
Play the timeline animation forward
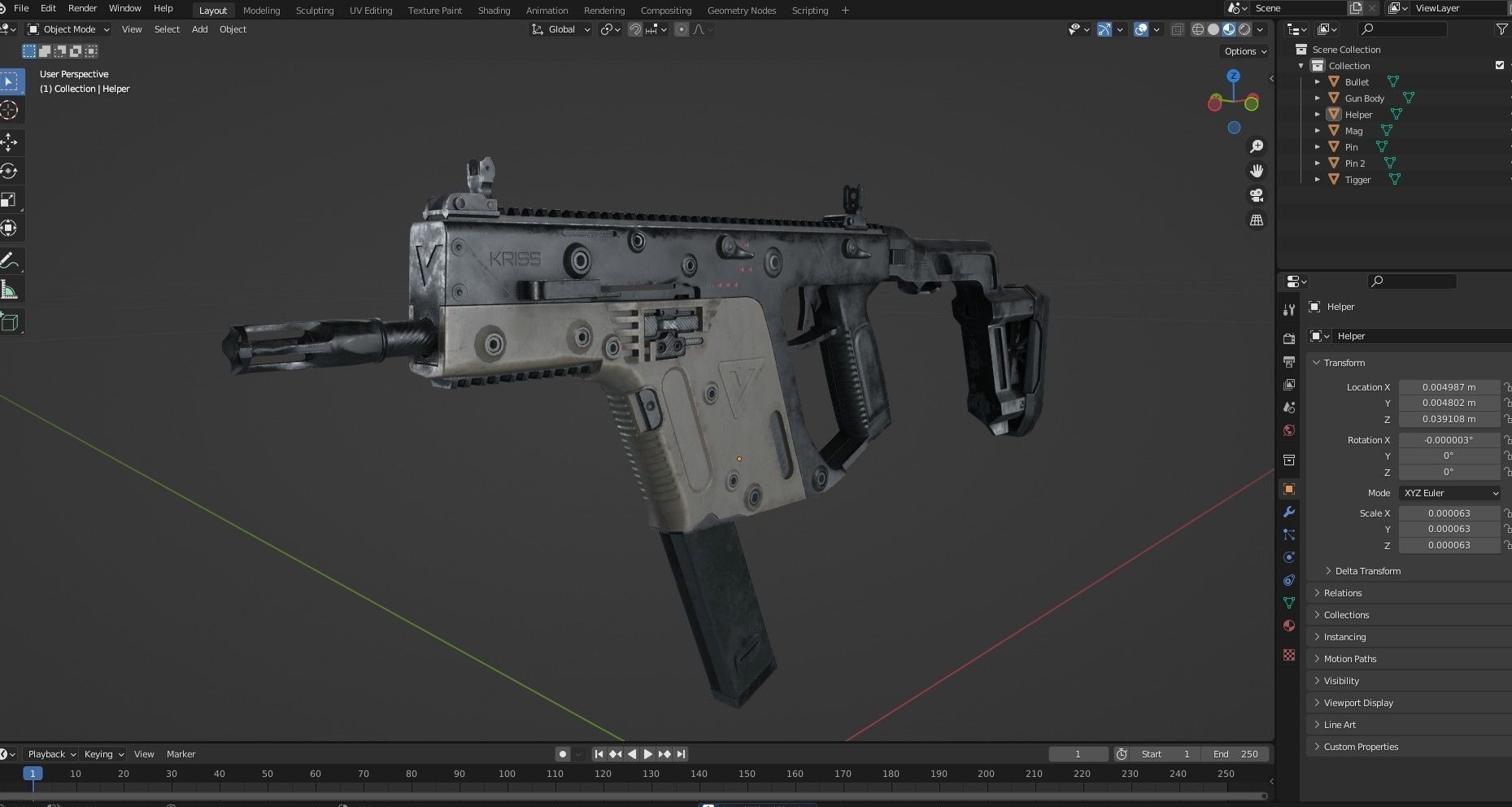(648, 754)
